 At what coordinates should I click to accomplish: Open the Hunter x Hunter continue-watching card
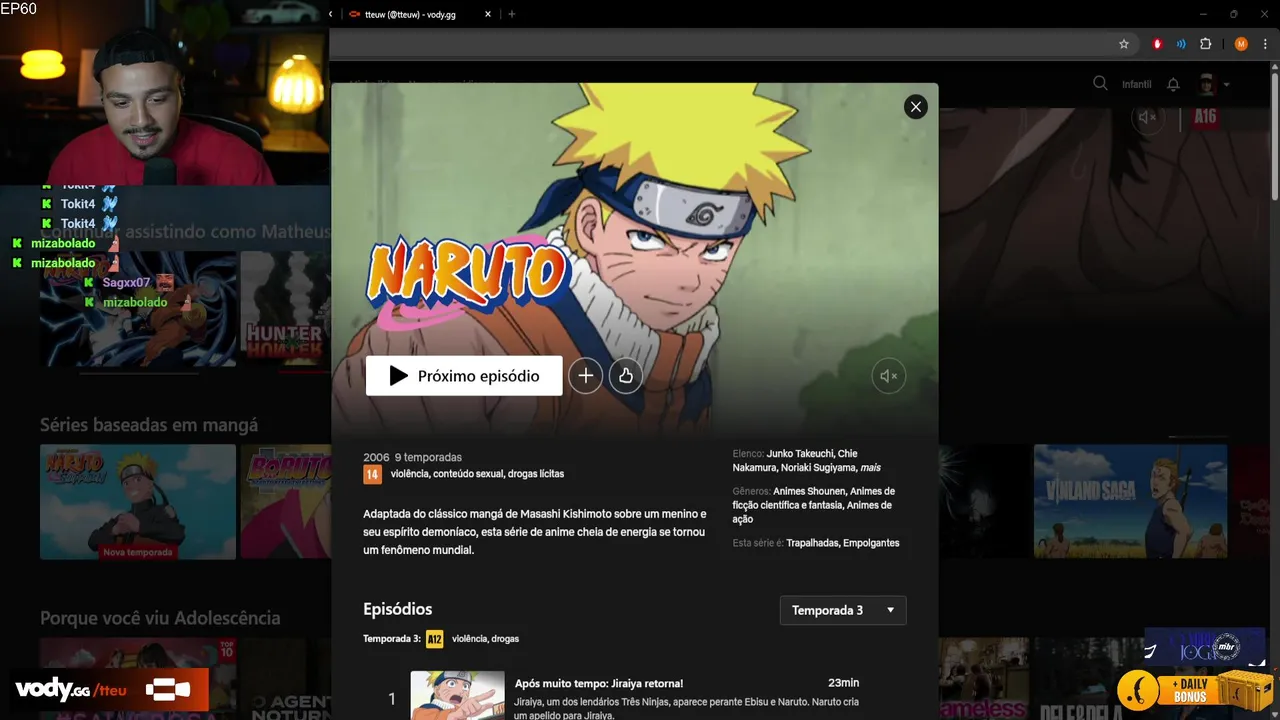[286, 308]
